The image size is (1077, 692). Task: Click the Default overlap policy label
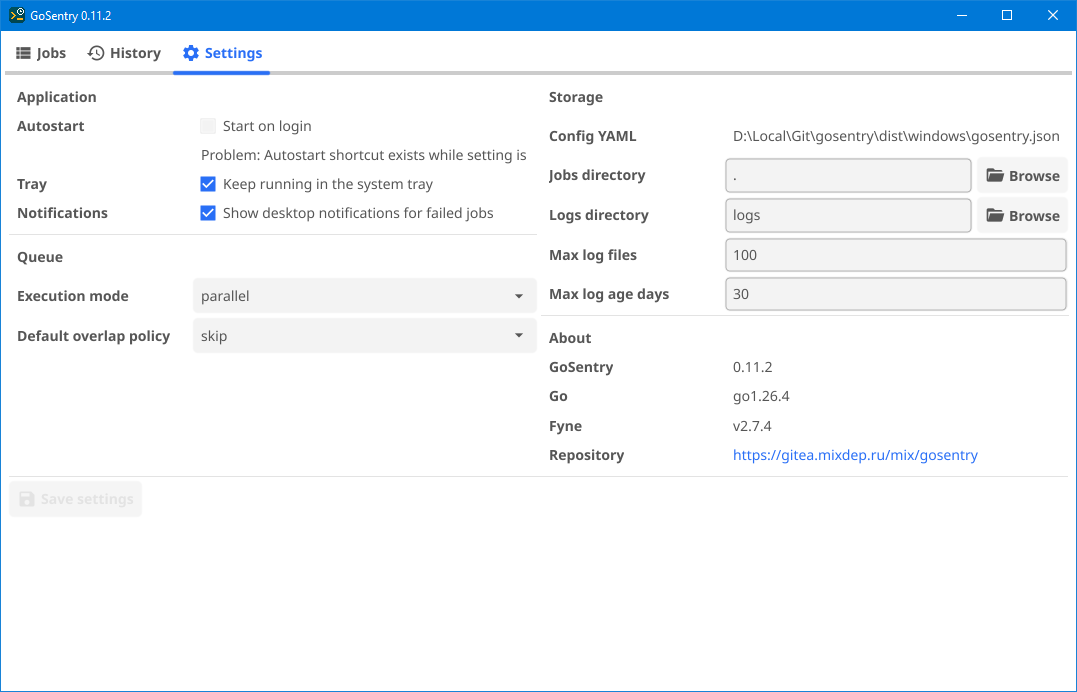93,336
